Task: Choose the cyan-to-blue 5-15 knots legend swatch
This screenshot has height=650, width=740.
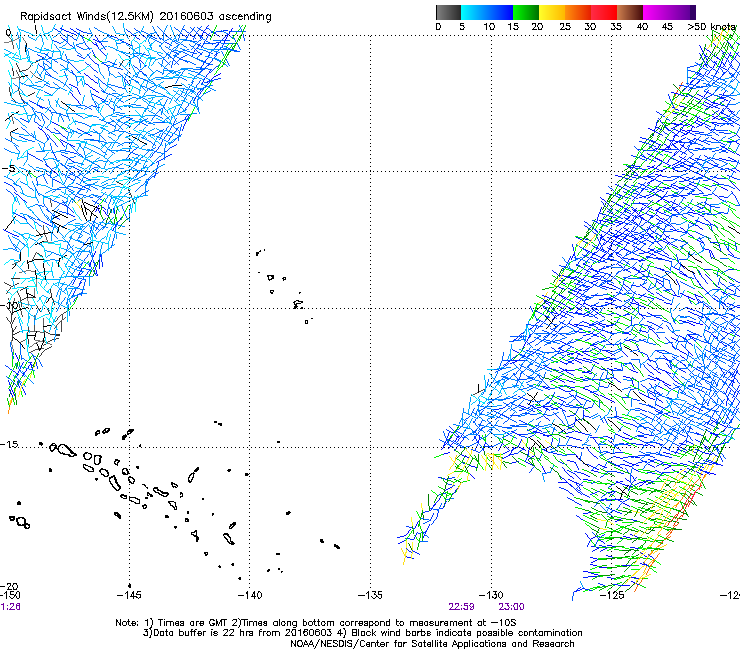Action: point(487,12)
